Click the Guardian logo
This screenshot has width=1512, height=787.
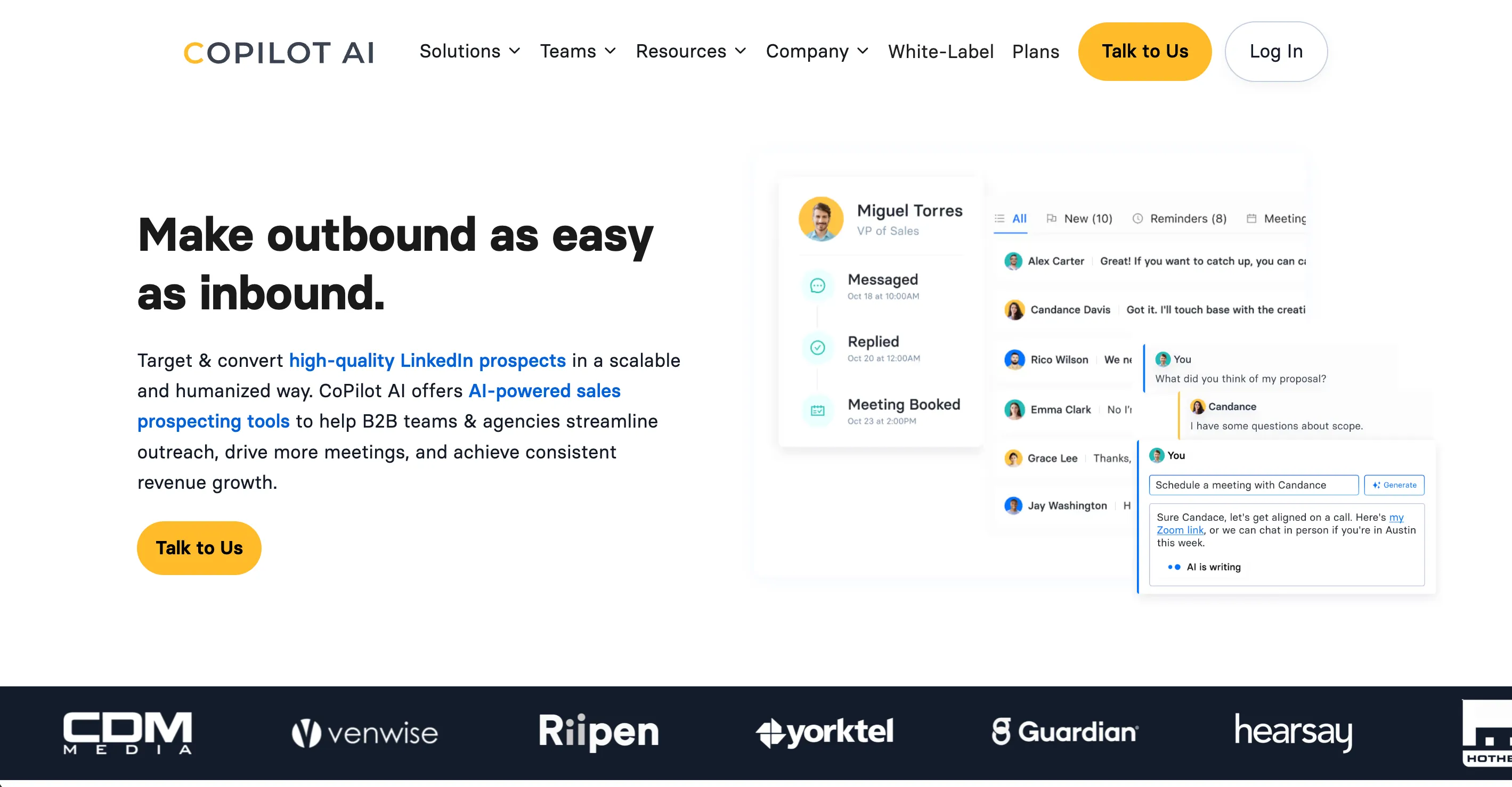1064,731
